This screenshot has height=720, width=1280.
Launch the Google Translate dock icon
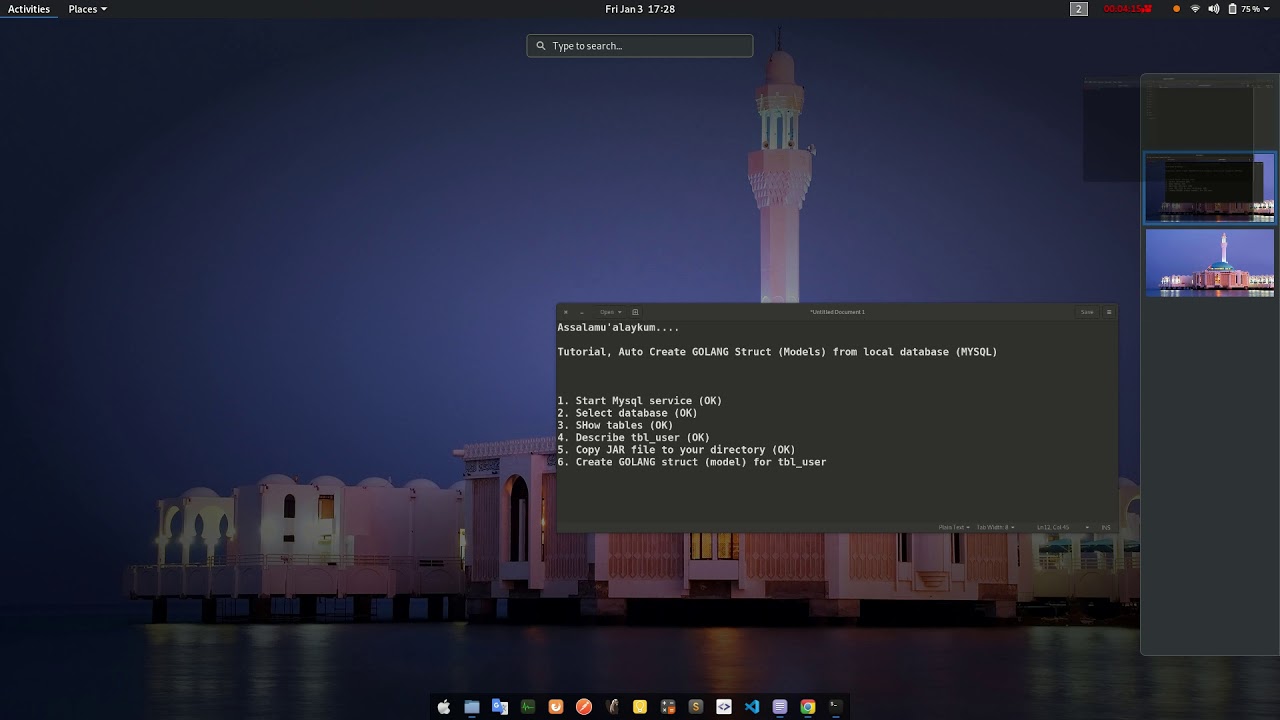[x=500, y=707]
